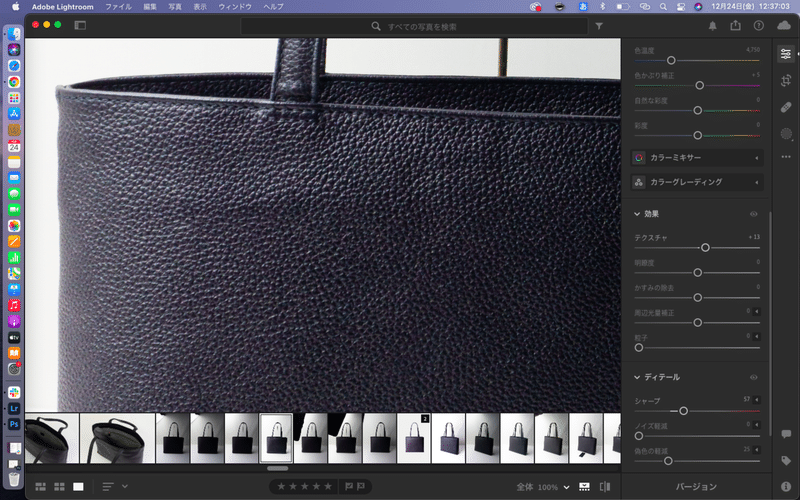Image resolution: width=800 pixels, height=500 pixels.
Task: Open the 写真 menu
Action: click(x=175, y=7)
